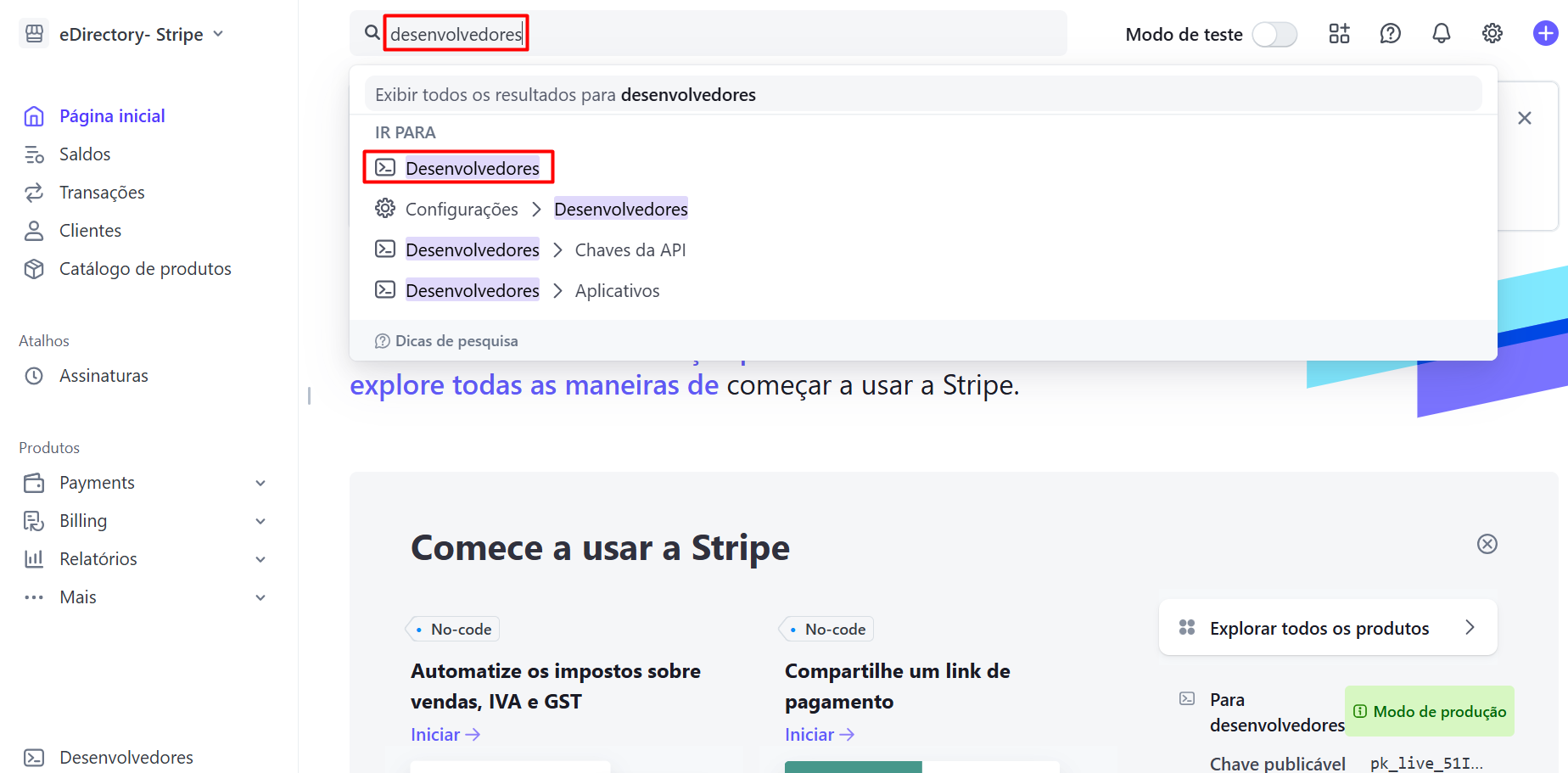Open the eDirectory- Stripe account dropdown

tap(142, 34)
